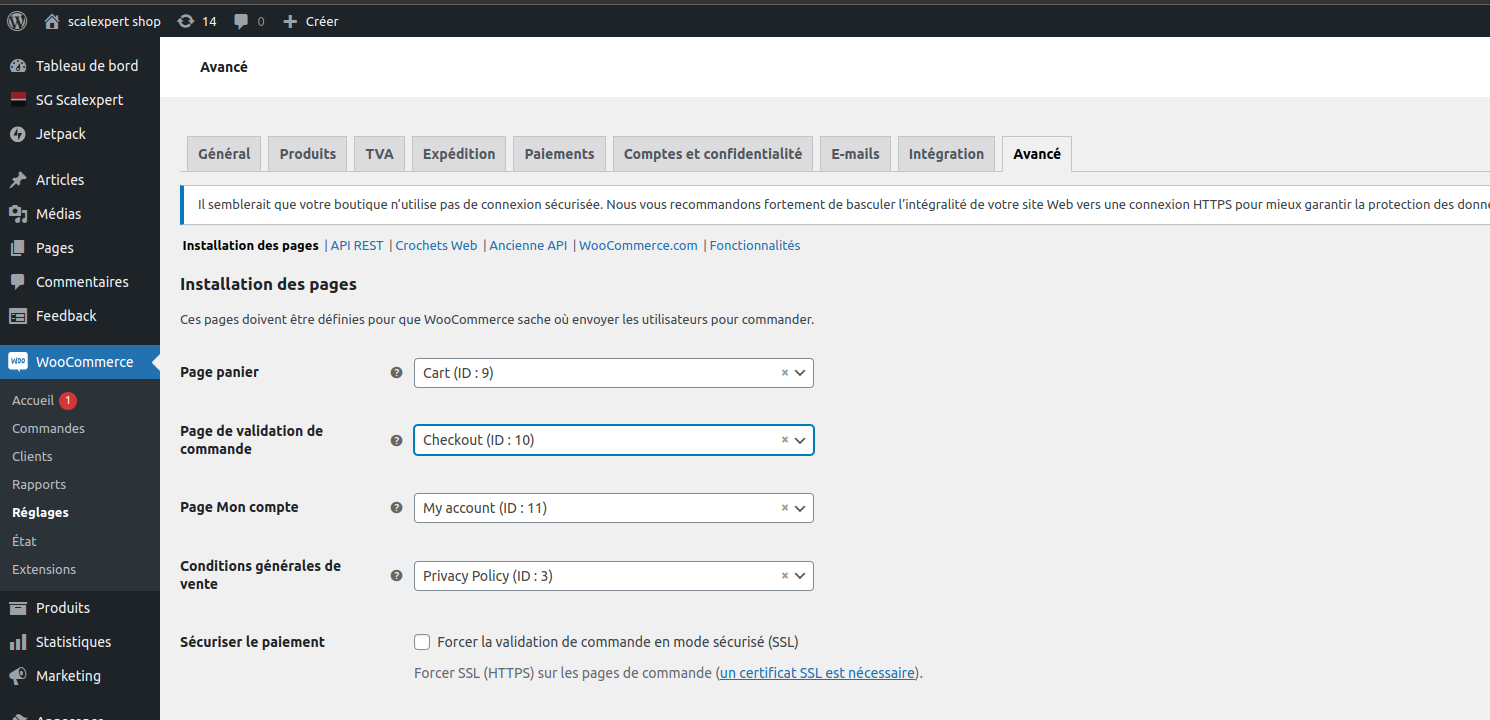1490x720 pixels.
Task: Click the help icon for Page panier
Action: [x=396, y=373]
